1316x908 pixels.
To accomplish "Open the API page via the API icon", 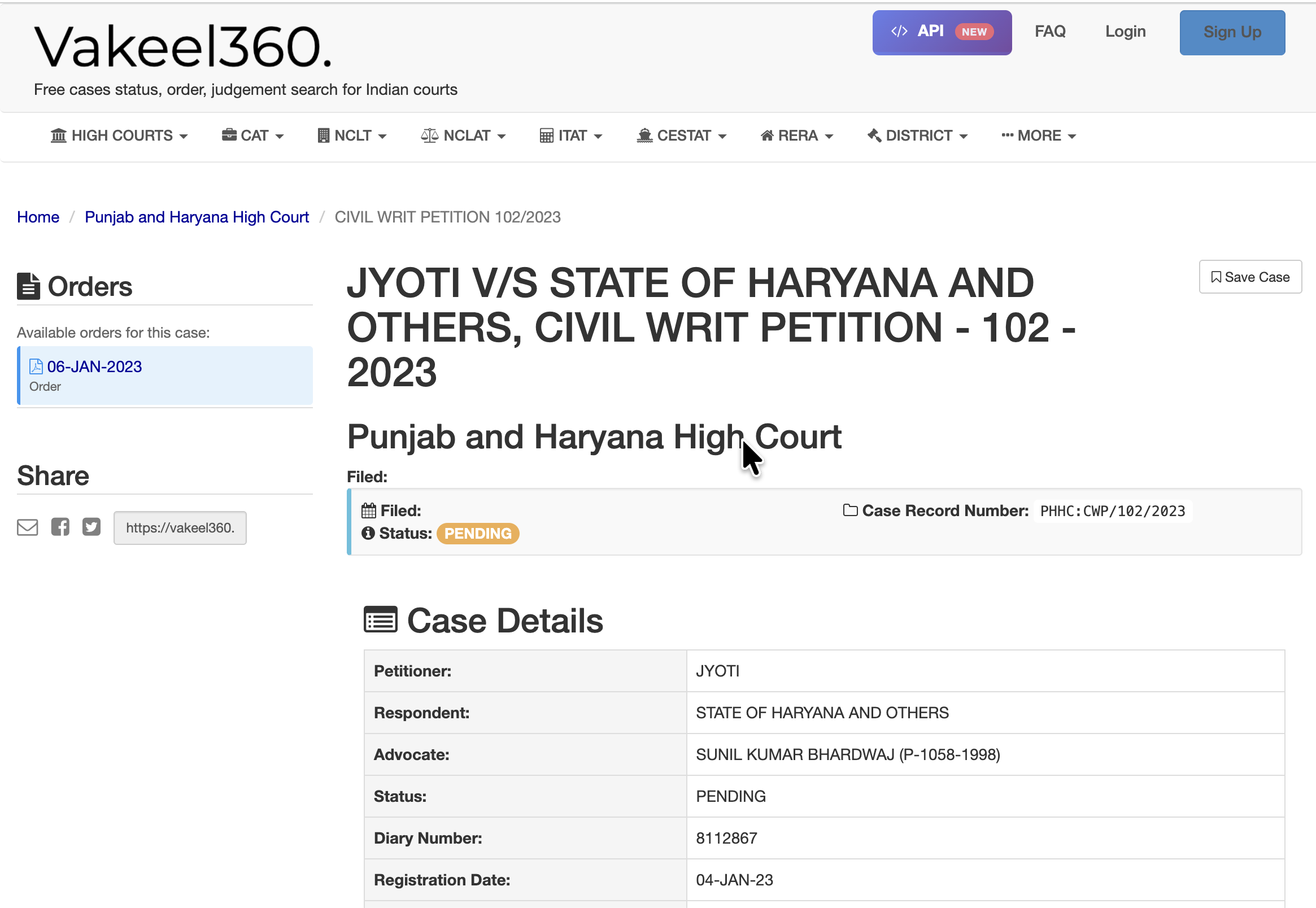I will tap(900, 31).
